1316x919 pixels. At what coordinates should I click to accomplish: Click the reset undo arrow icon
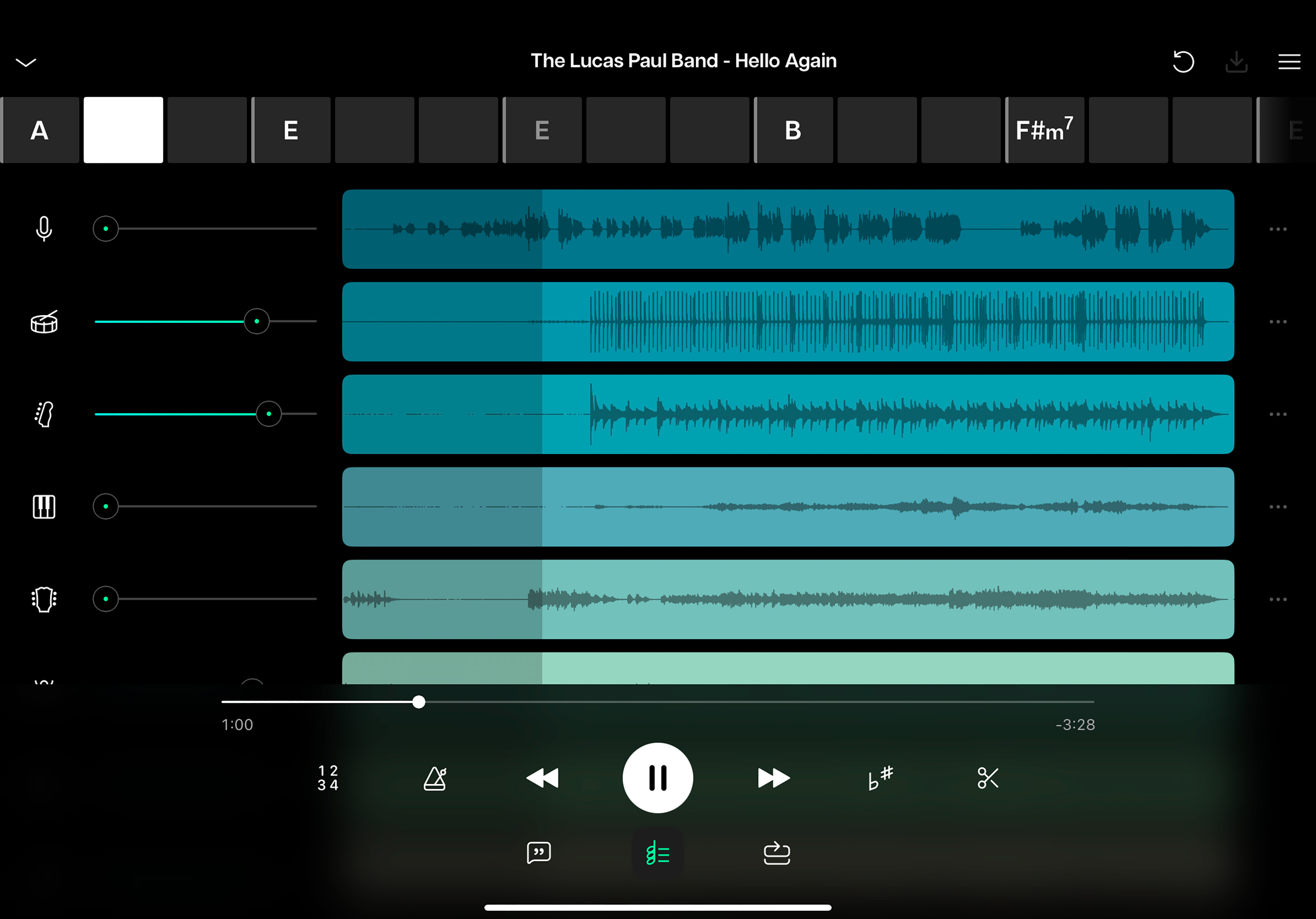click(x=1183, y=62)
